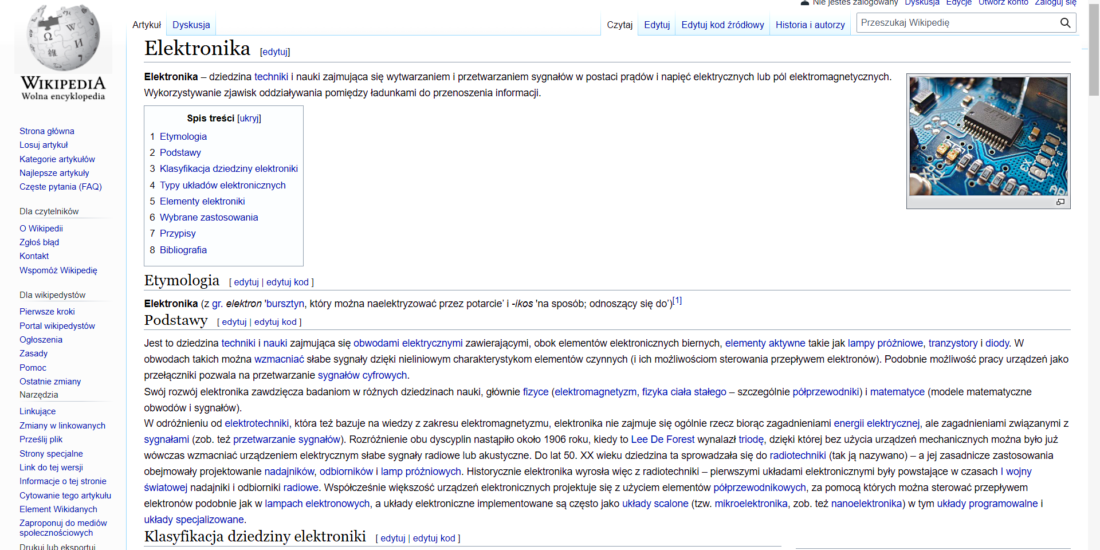1100x550 pixels.
Task: Jump to Podstawy in contents
Action: point(180,153)
